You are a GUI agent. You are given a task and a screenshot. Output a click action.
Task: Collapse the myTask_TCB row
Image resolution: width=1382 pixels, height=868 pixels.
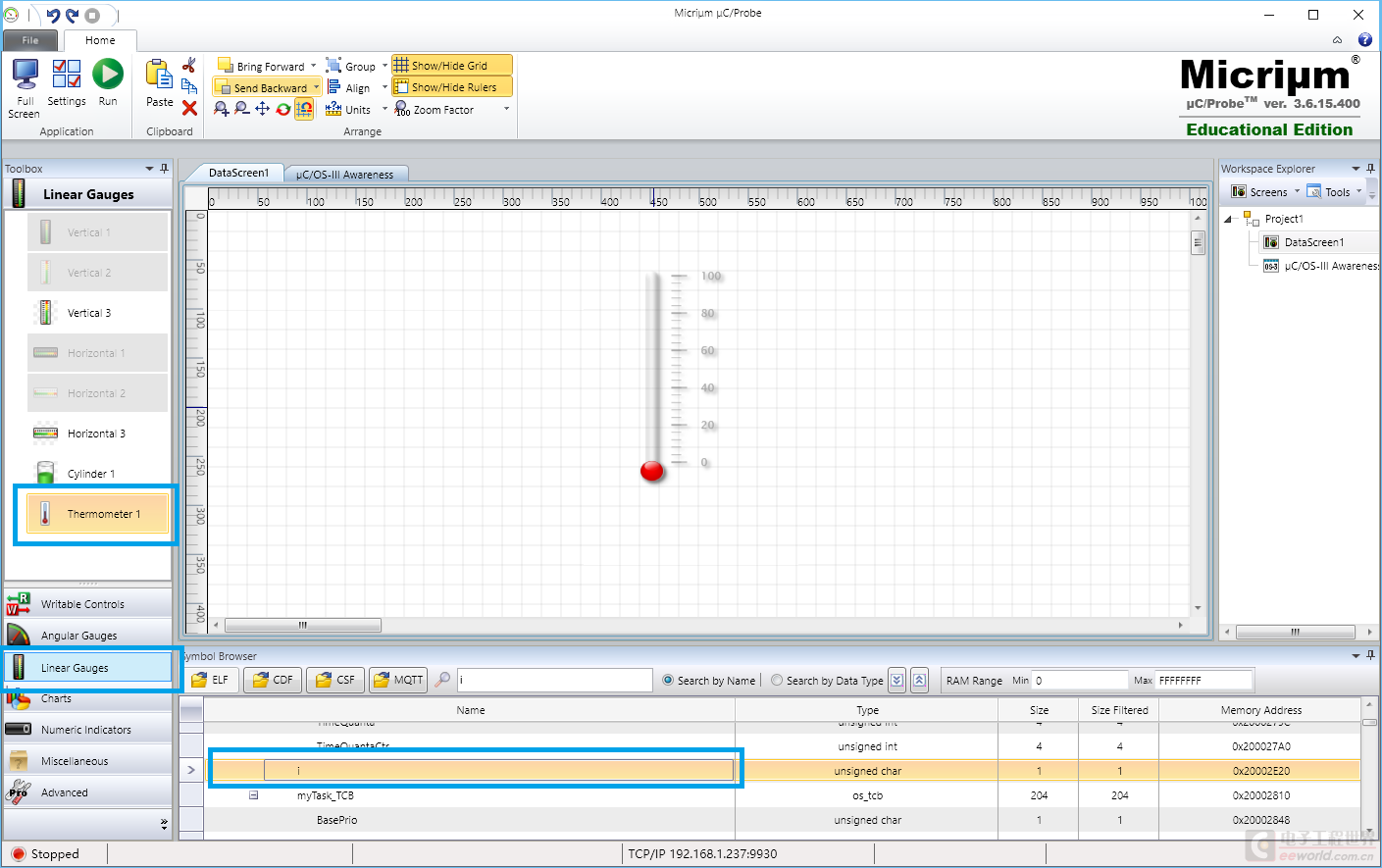tap(253, 795)
